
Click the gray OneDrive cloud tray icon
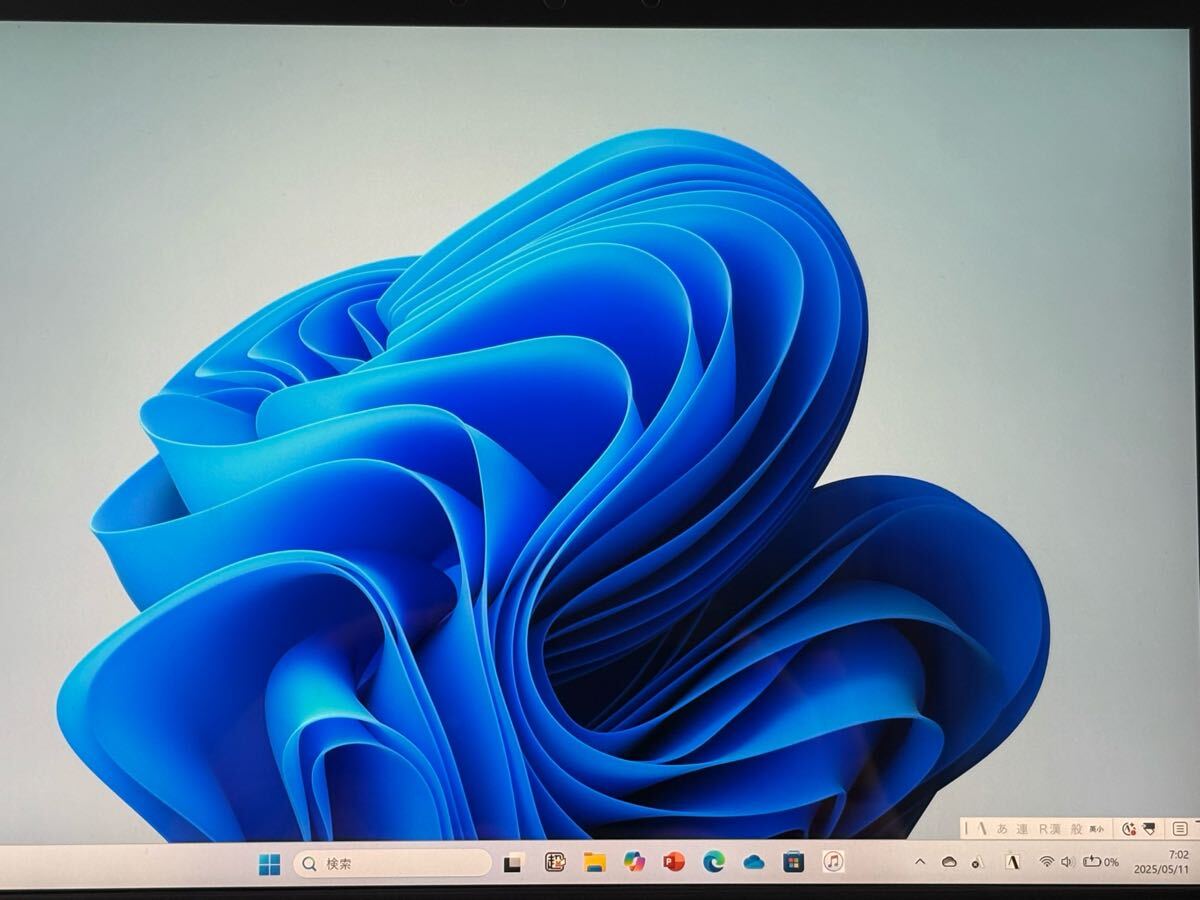pos(949,862)
